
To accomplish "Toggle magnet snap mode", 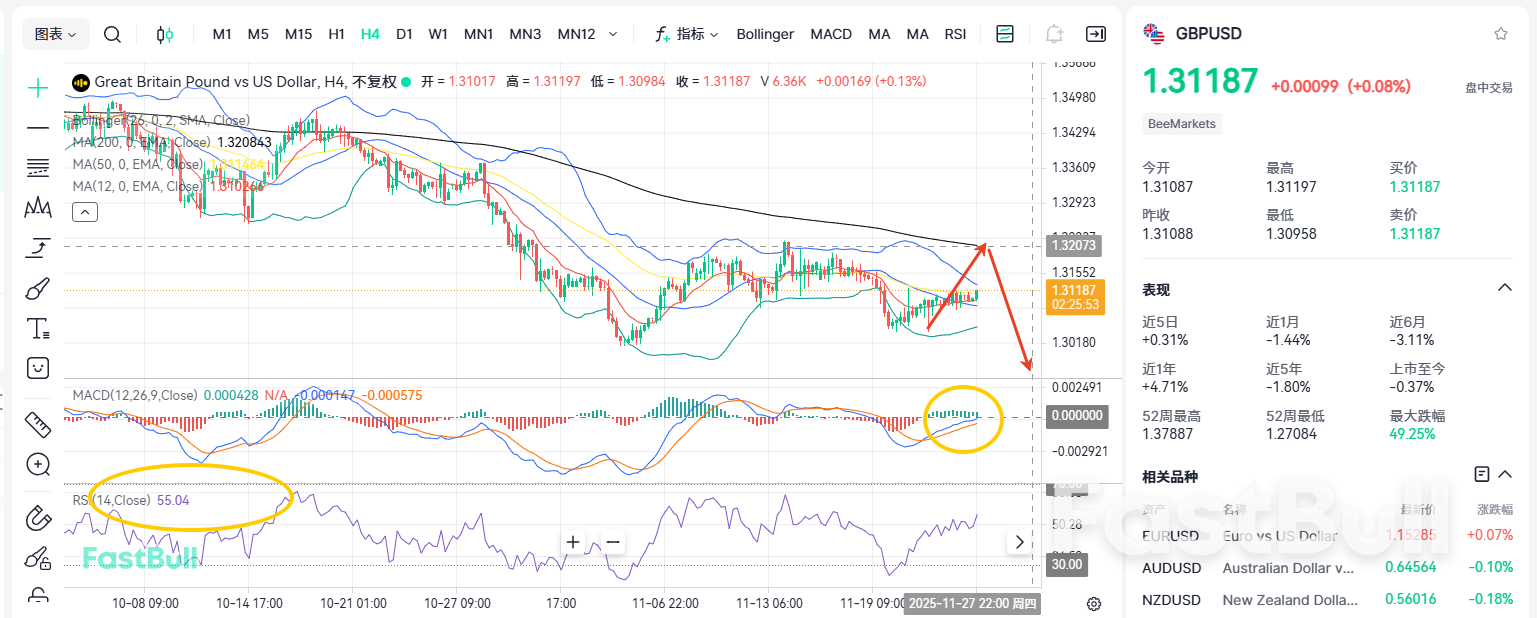I will (37, 517).
